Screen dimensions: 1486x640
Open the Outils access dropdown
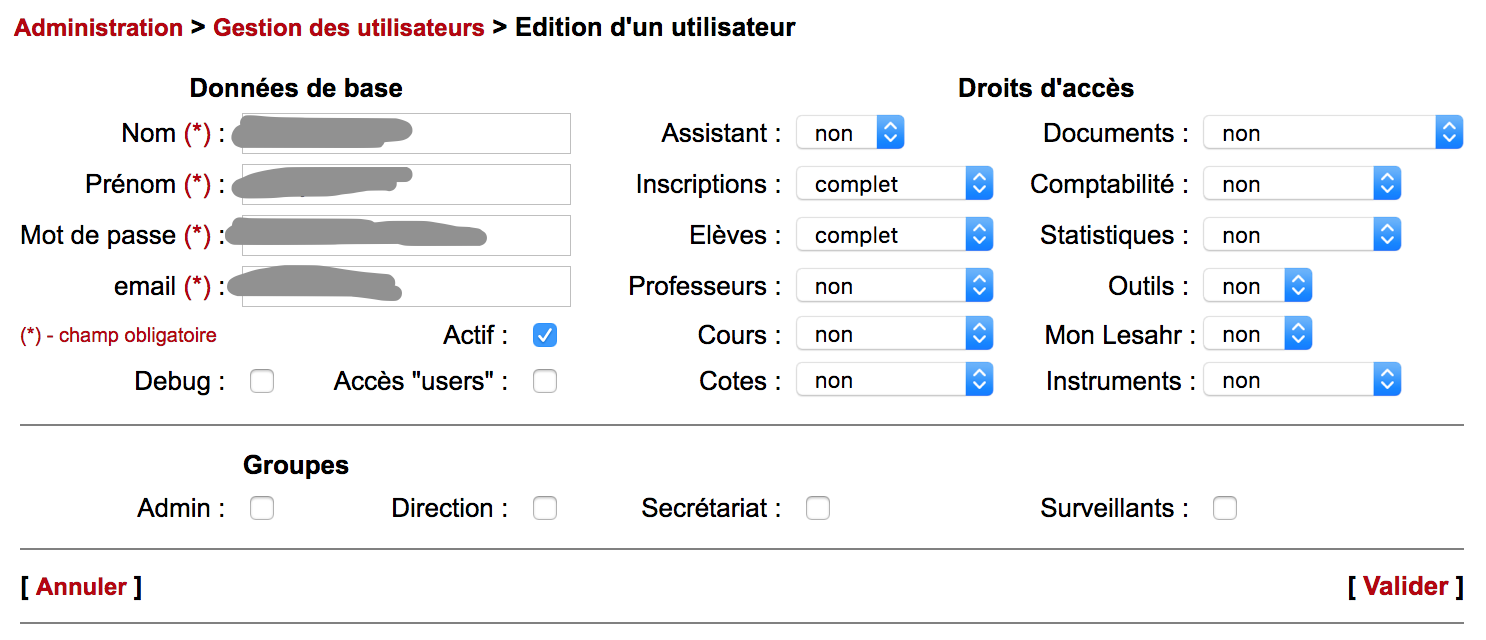tap(1257, 286)
